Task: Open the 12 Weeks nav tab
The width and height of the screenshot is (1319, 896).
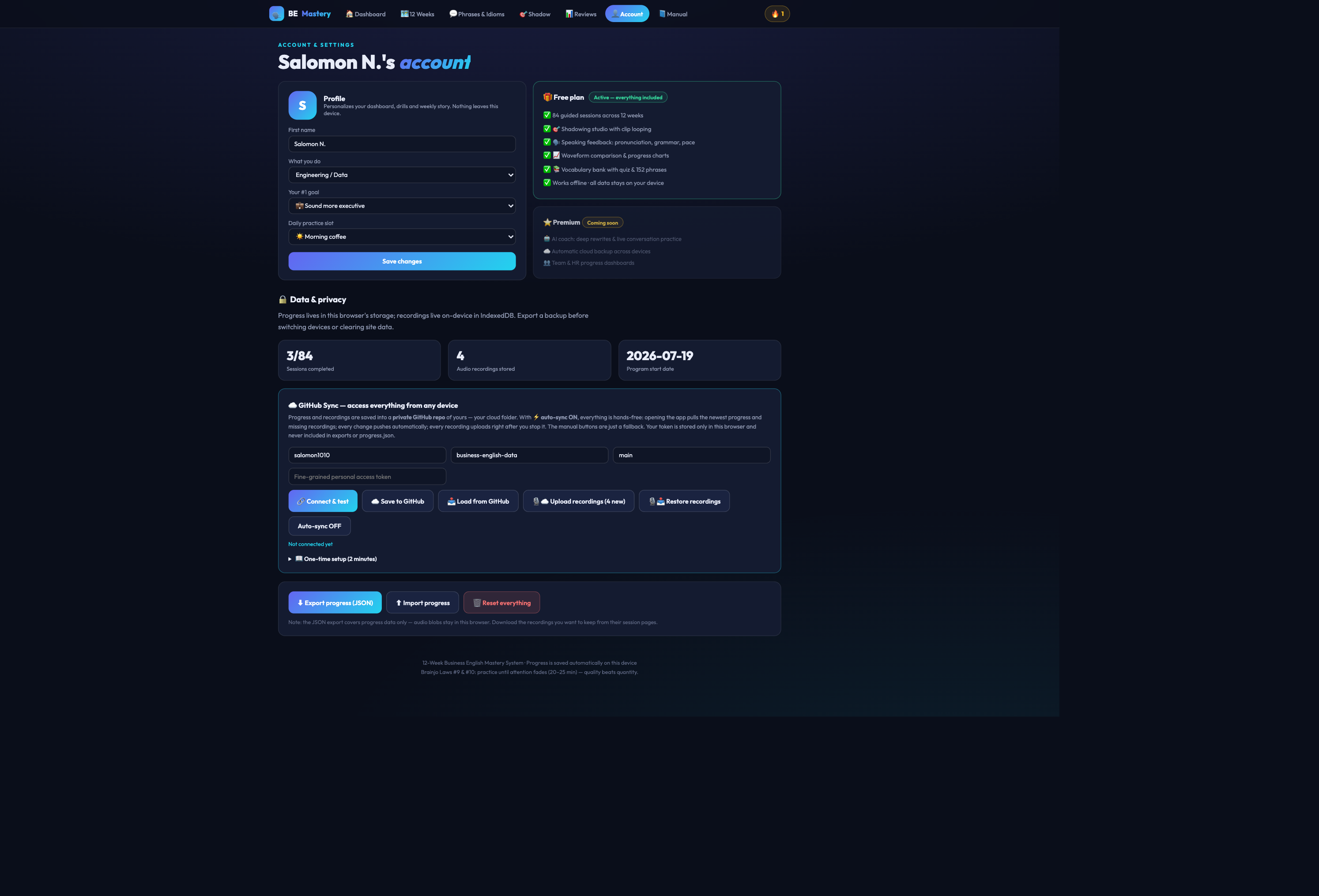Action: (417, 14)
